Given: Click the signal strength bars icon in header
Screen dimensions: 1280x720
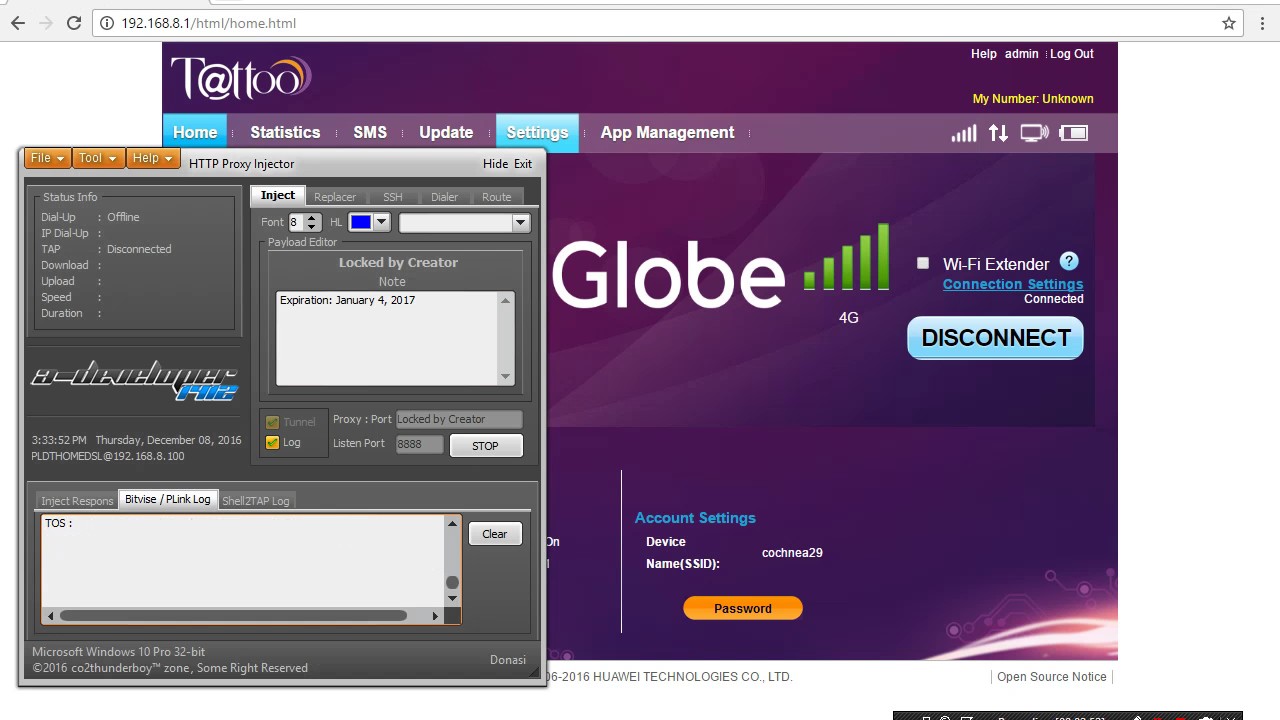Looking at the screenshot, I should [964, 133].
